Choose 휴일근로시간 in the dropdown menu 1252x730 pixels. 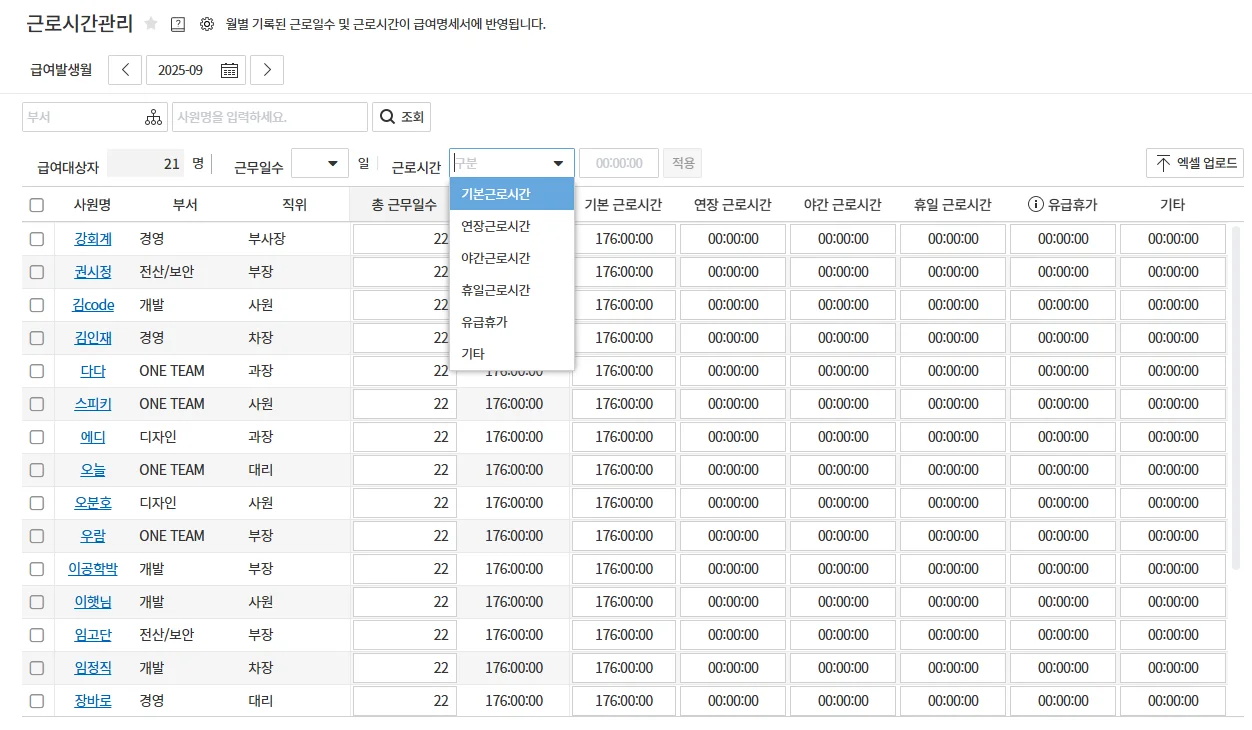[498, 290]
